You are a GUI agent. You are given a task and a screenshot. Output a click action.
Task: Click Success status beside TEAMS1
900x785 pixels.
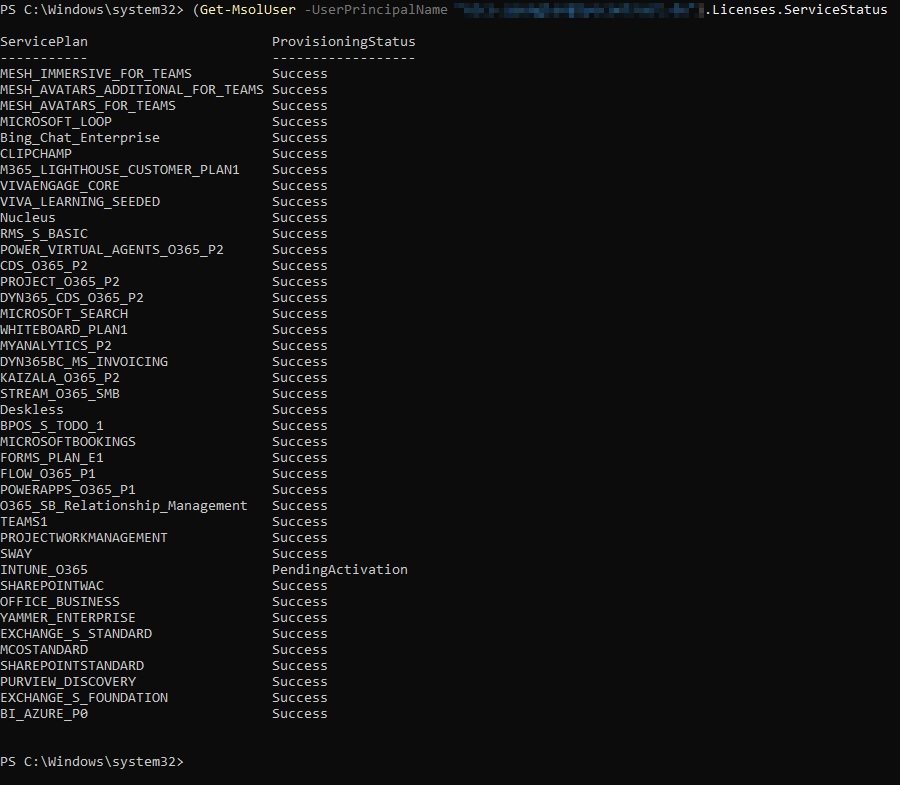click(x=300, y=522)
